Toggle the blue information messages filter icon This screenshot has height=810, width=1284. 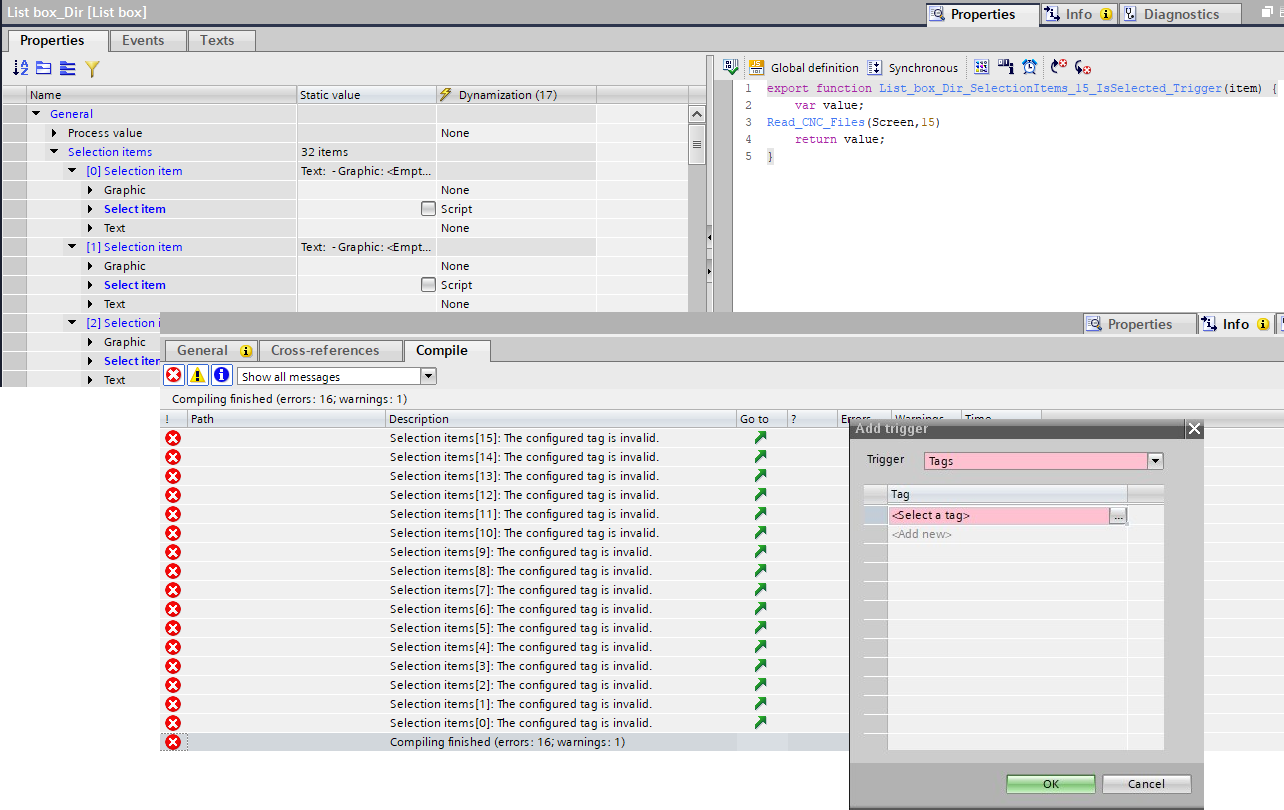click(222, 376)
